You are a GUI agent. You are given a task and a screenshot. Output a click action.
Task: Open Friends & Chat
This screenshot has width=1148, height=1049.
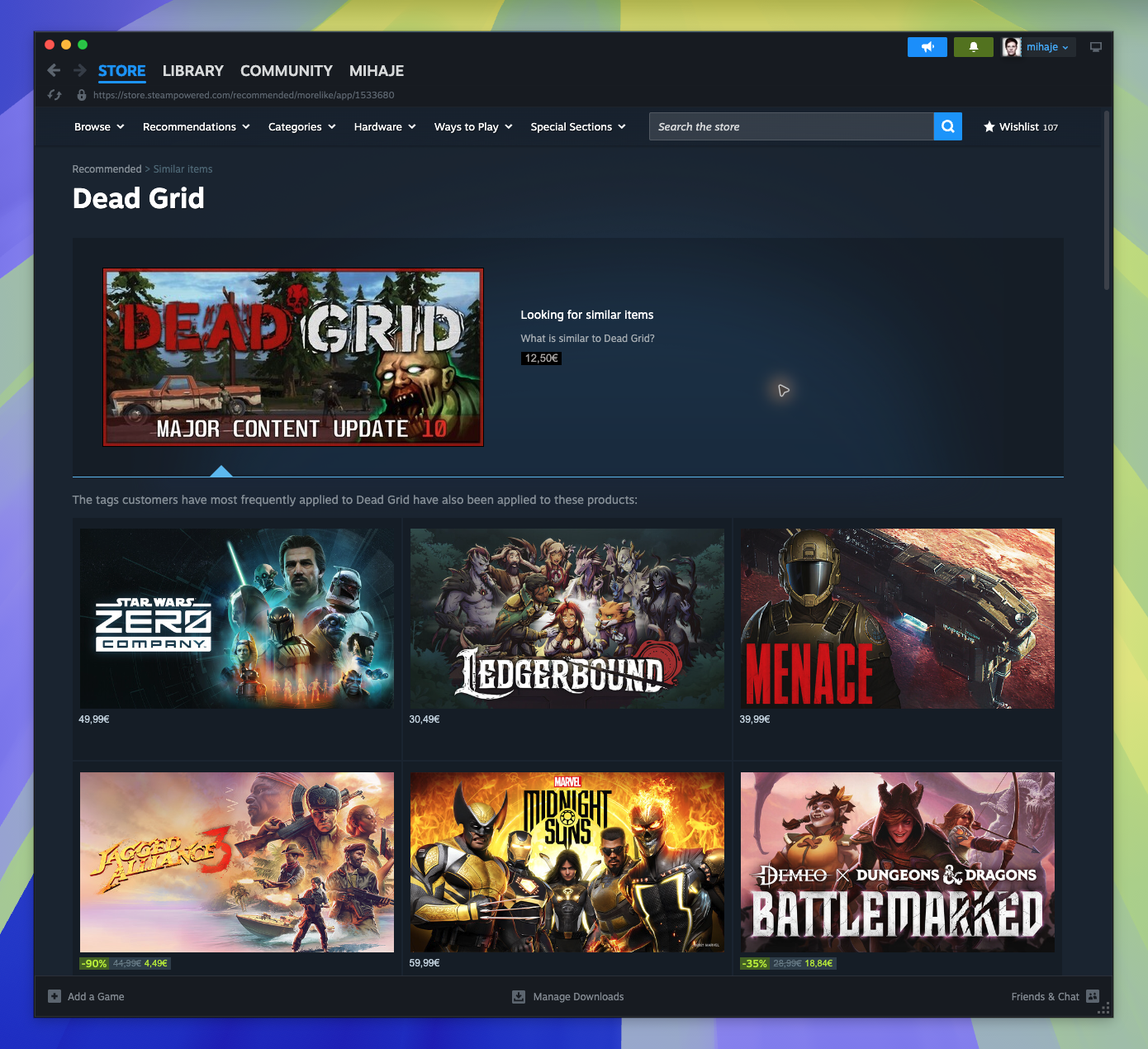(1055, 996)
